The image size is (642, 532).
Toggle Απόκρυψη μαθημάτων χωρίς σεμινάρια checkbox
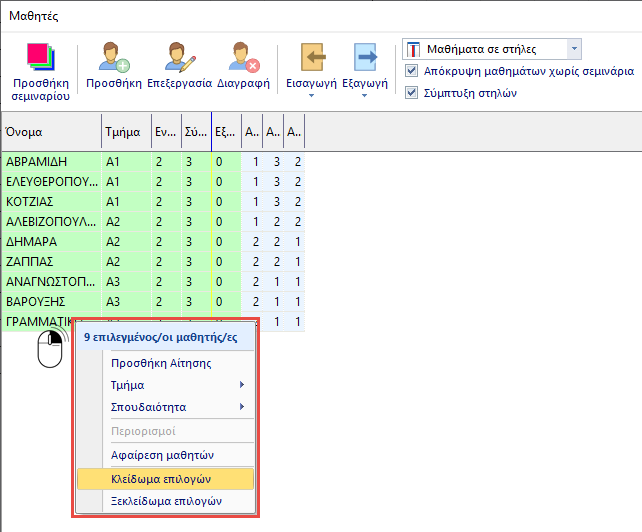click(x=413, y=72)
